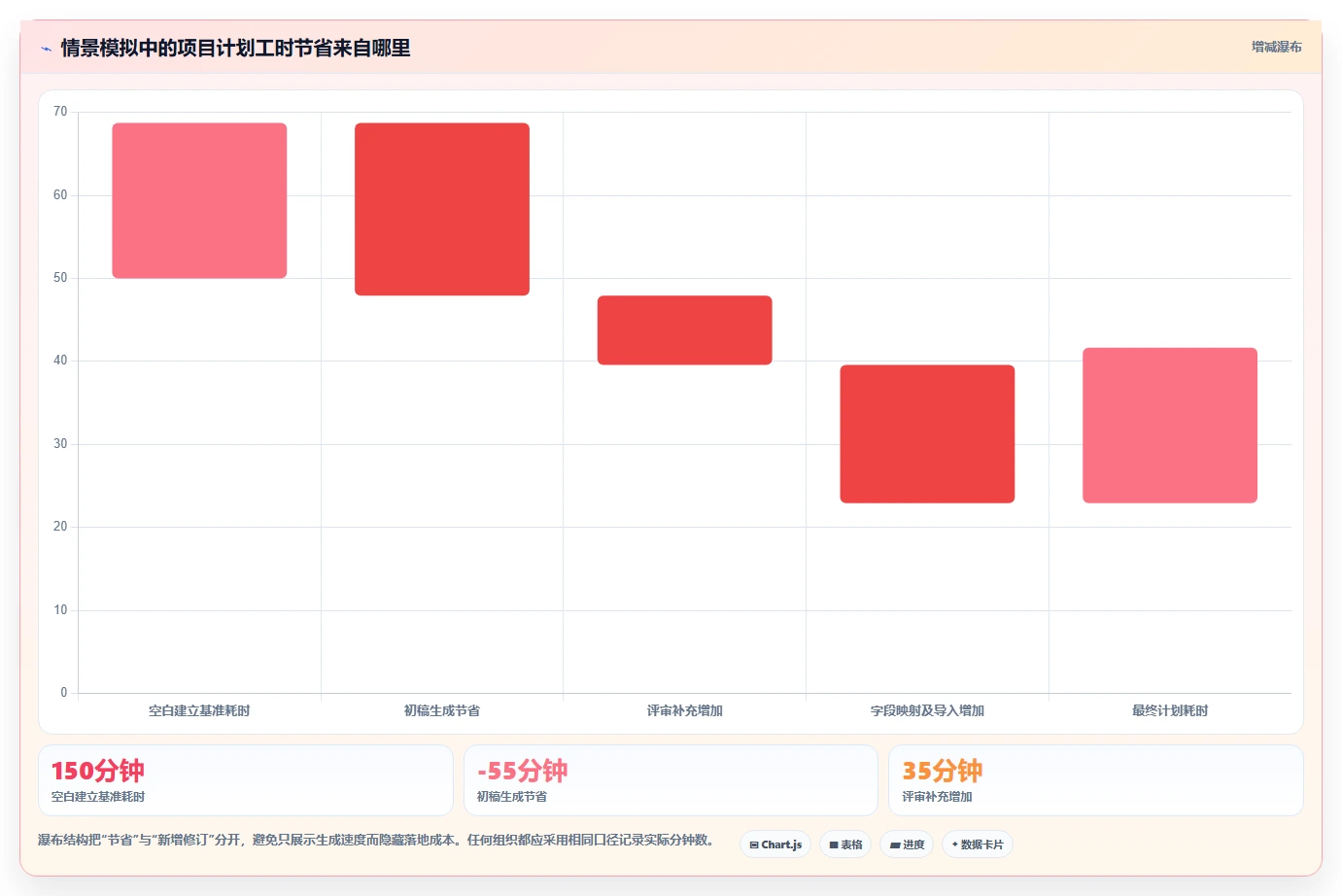Click the 表格 tag chip
Viewport: 1342px width, 896px height.
pos(845,844)
